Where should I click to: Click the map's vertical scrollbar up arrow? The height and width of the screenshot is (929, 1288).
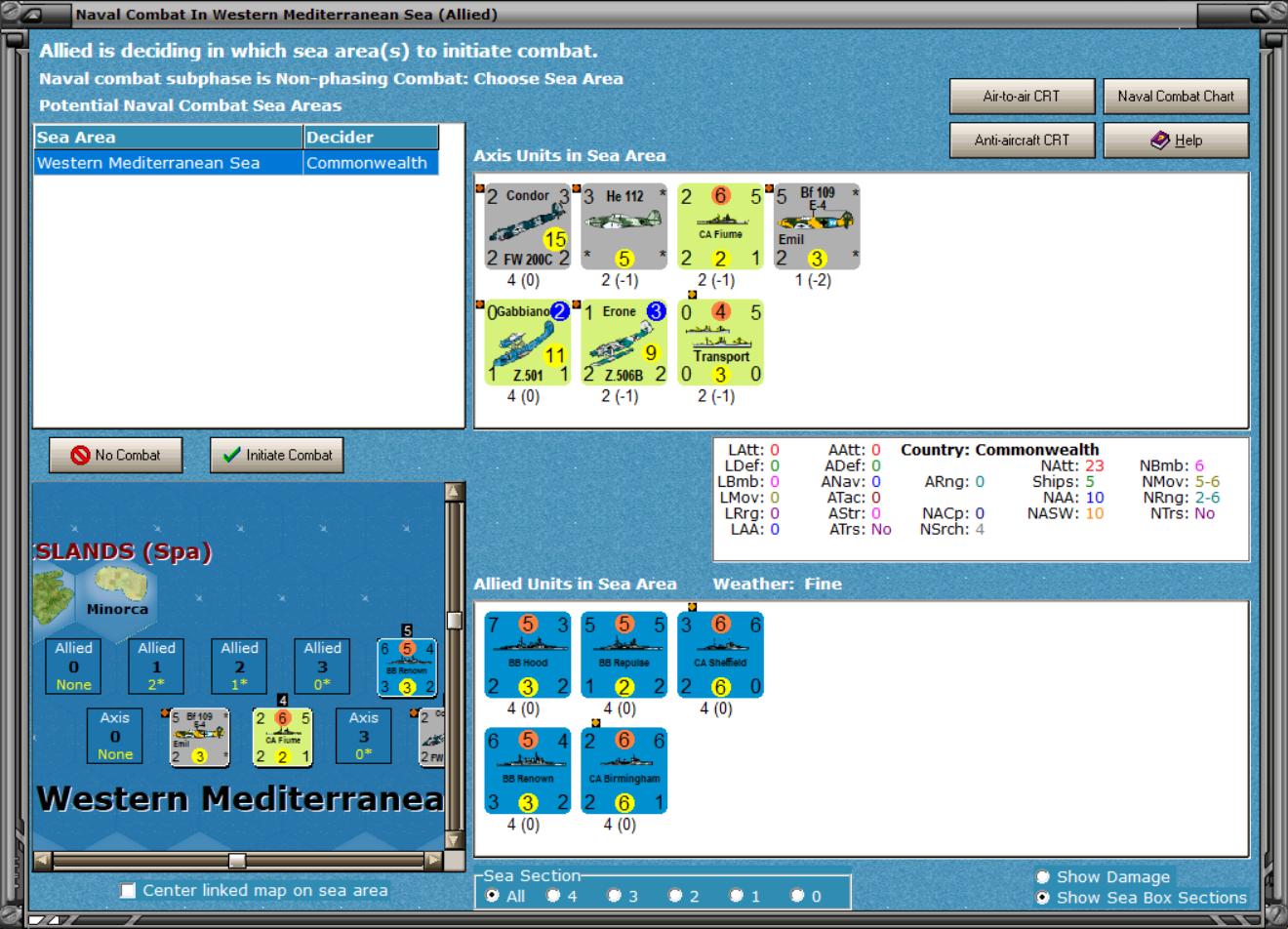[x=454, y=492]
